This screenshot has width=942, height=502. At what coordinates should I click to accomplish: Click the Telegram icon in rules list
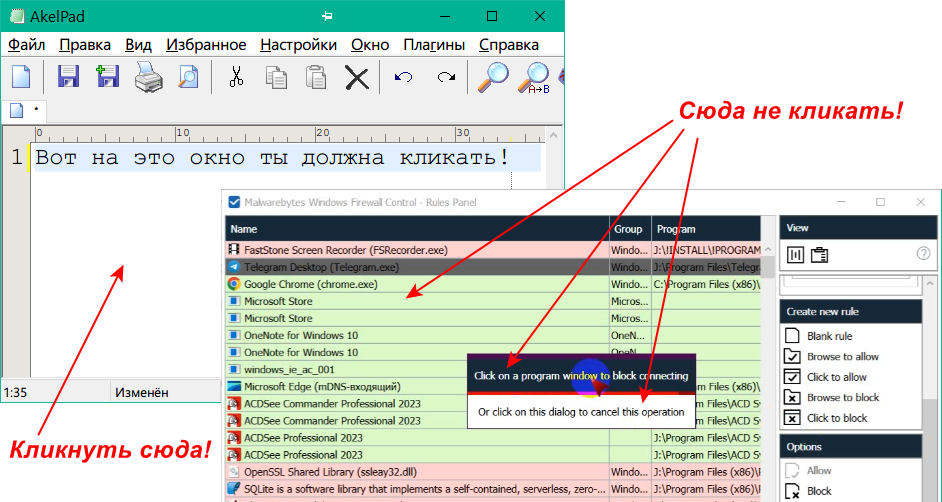tap(234, 267)
